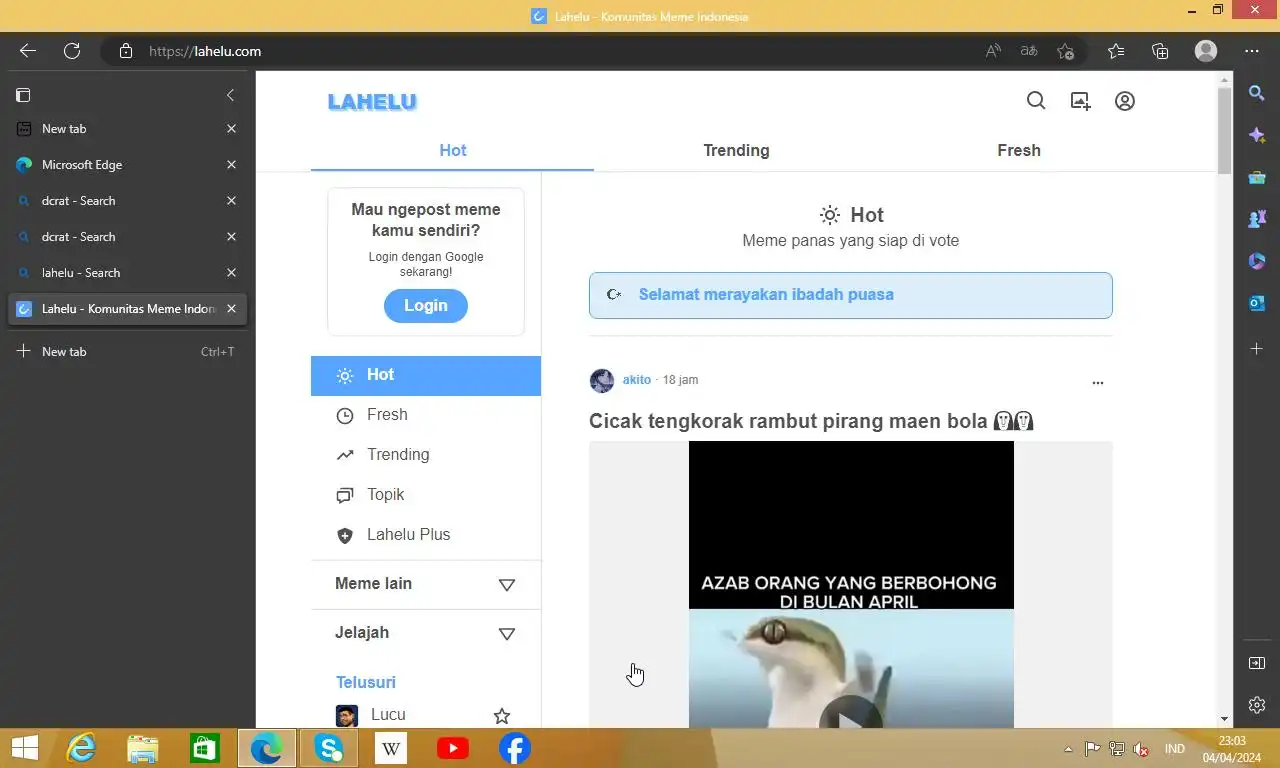Open akito's user profile link
Viewport: 1280px width, 768px height.
coord(637,380)
